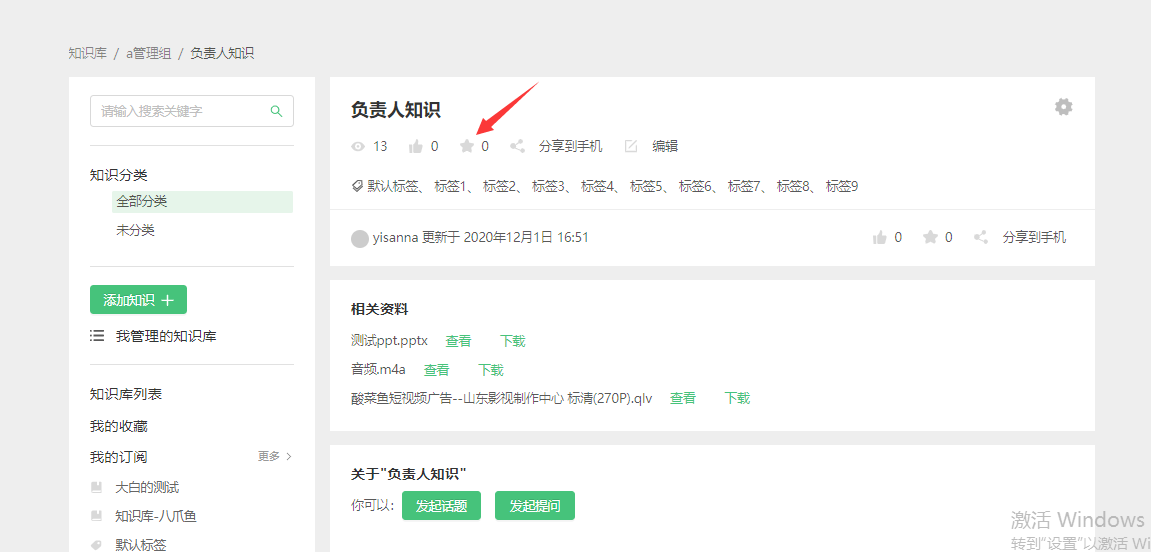Click breadcrumb a管理组

coord(148,53)
